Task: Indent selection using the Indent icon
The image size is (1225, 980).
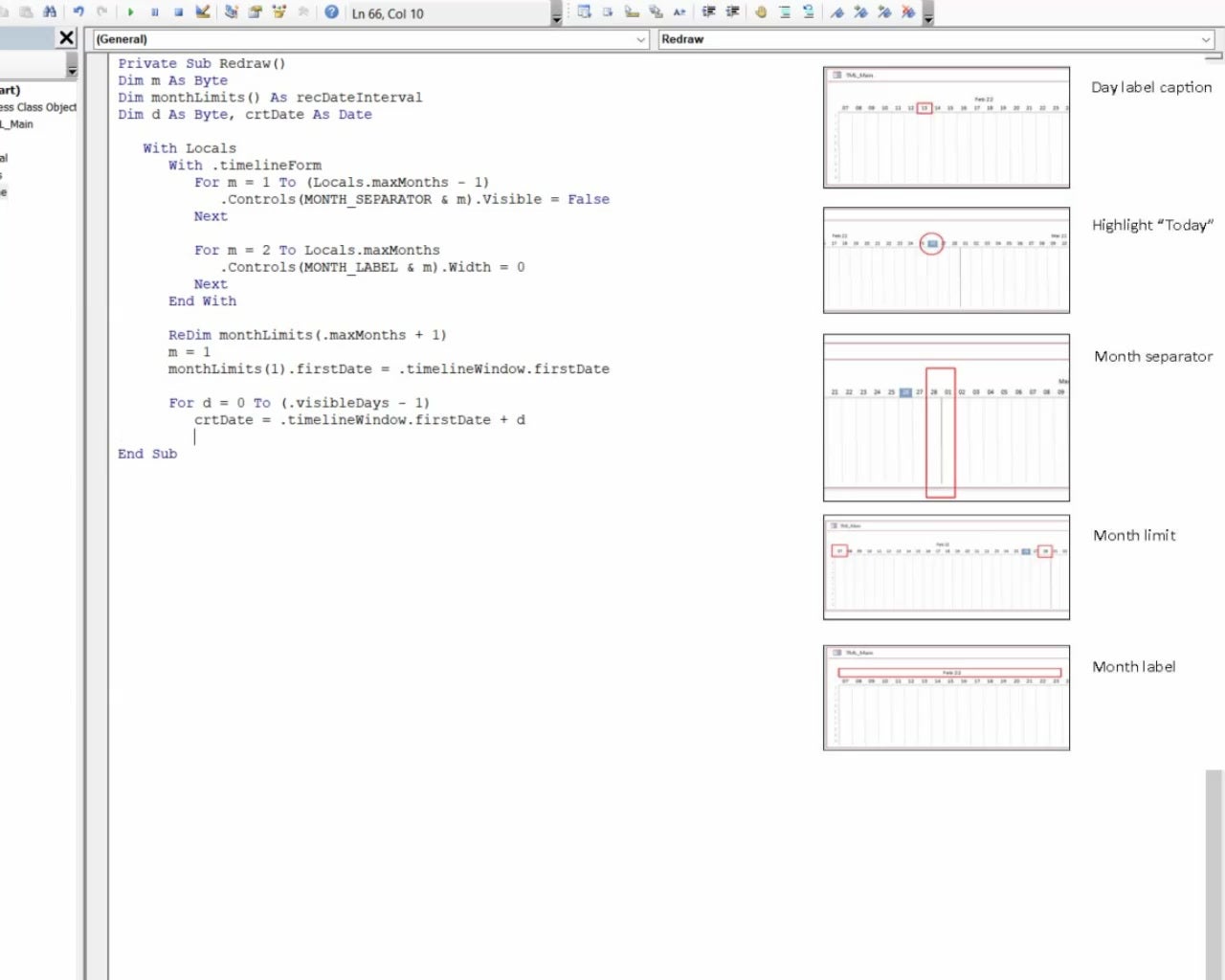Action: pos(710,12)
